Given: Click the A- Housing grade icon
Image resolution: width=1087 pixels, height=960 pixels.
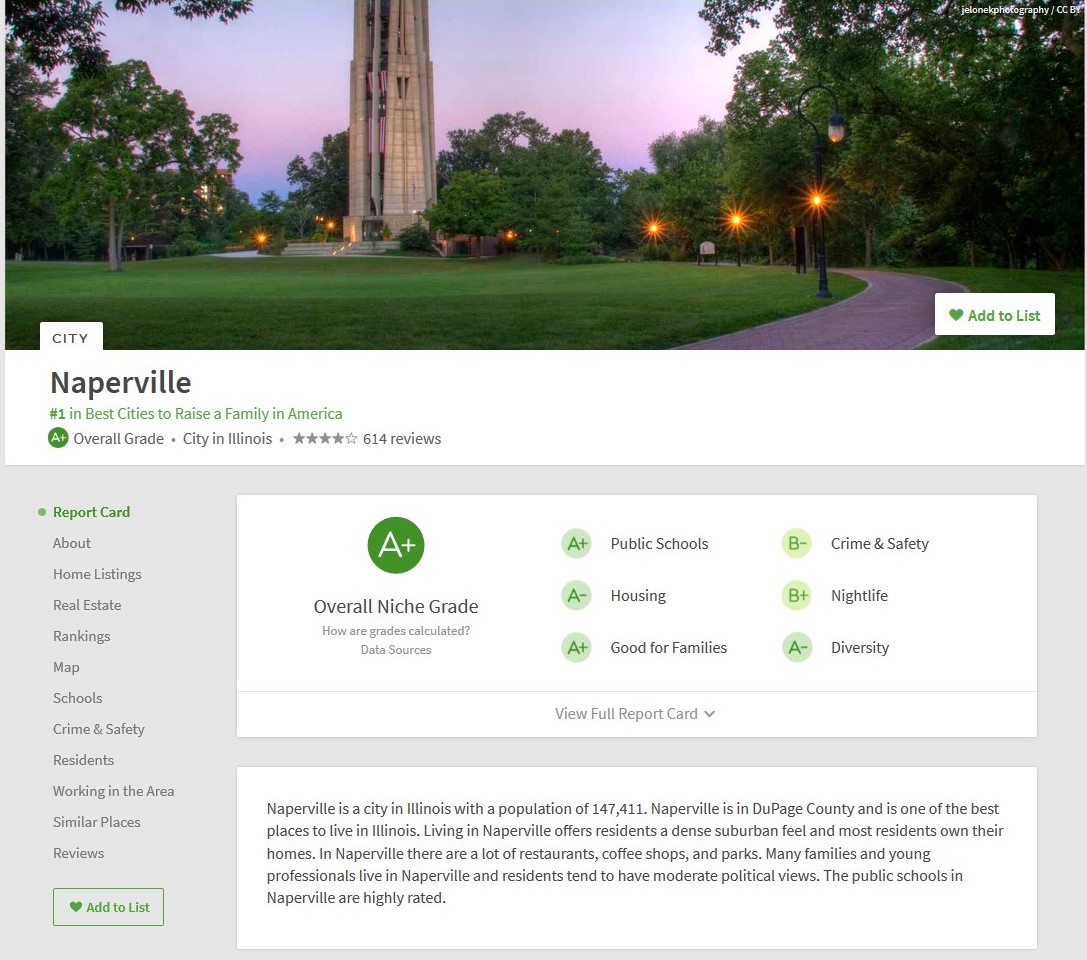Looking at the screenshot, I should pyautogui.click(x=577, y=596).
